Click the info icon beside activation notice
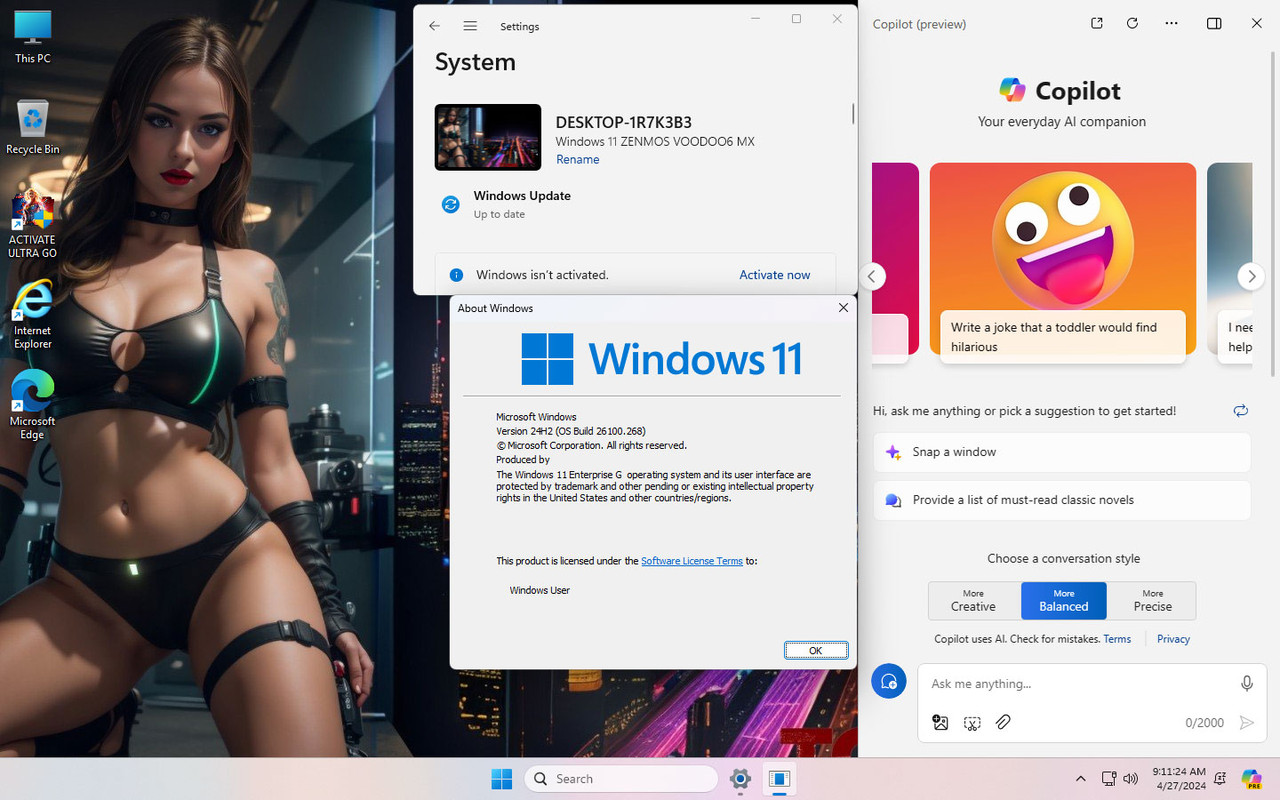Viewport: 1280px width, 800px height. tap(456, 275)
